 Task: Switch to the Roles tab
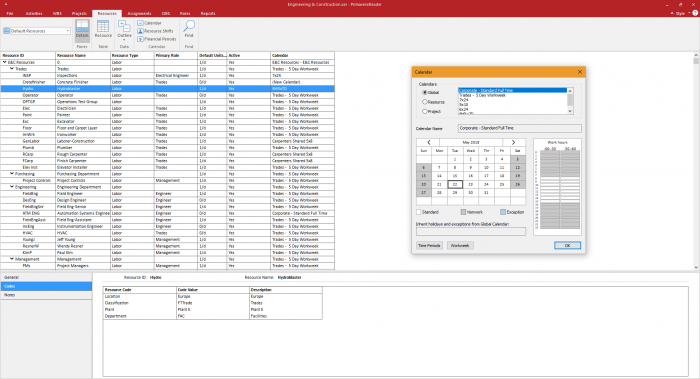pos(185,13)
